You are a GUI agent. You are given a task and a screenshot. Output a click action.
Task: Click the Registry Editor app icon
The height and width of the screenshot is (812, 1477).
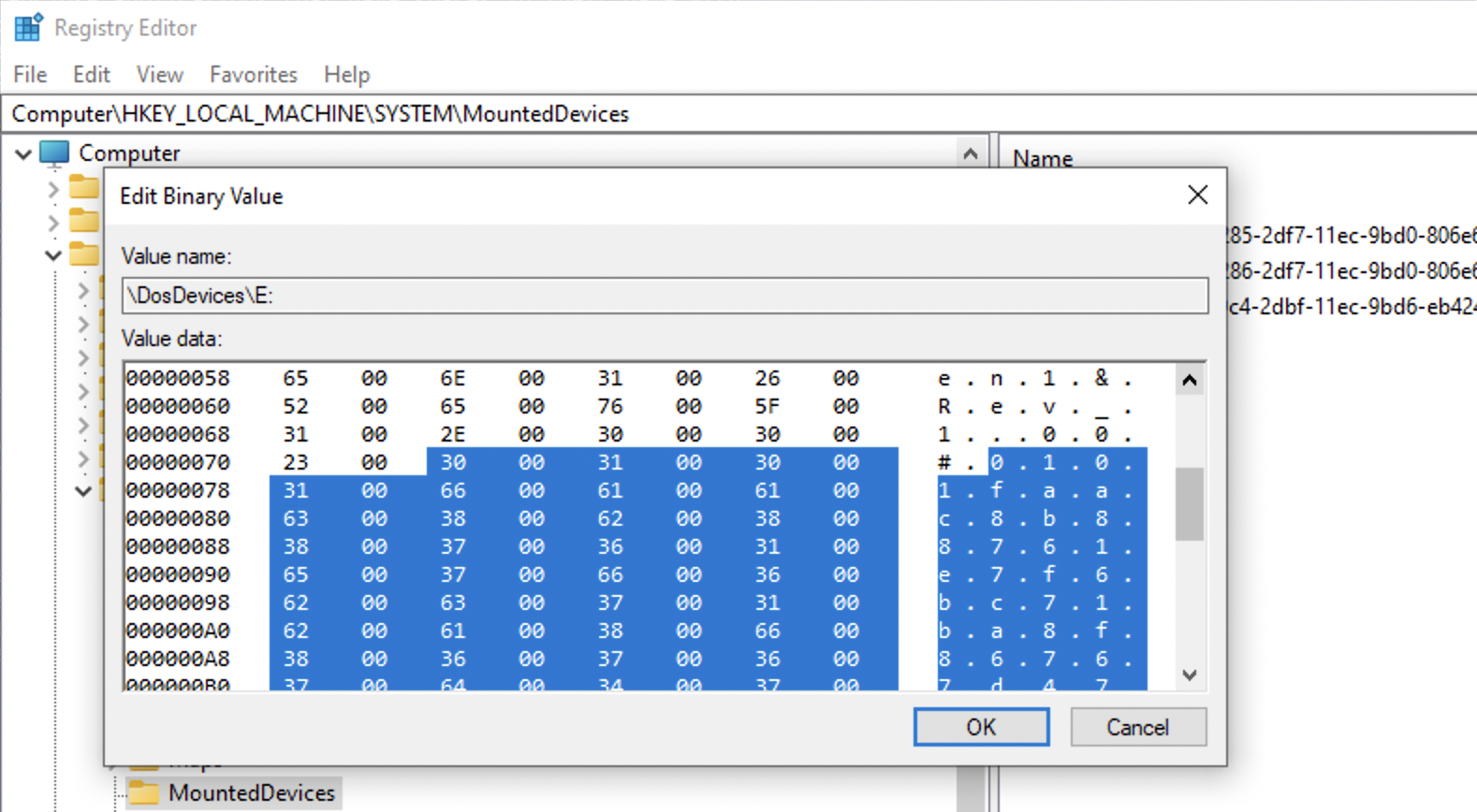pos(28,27)
